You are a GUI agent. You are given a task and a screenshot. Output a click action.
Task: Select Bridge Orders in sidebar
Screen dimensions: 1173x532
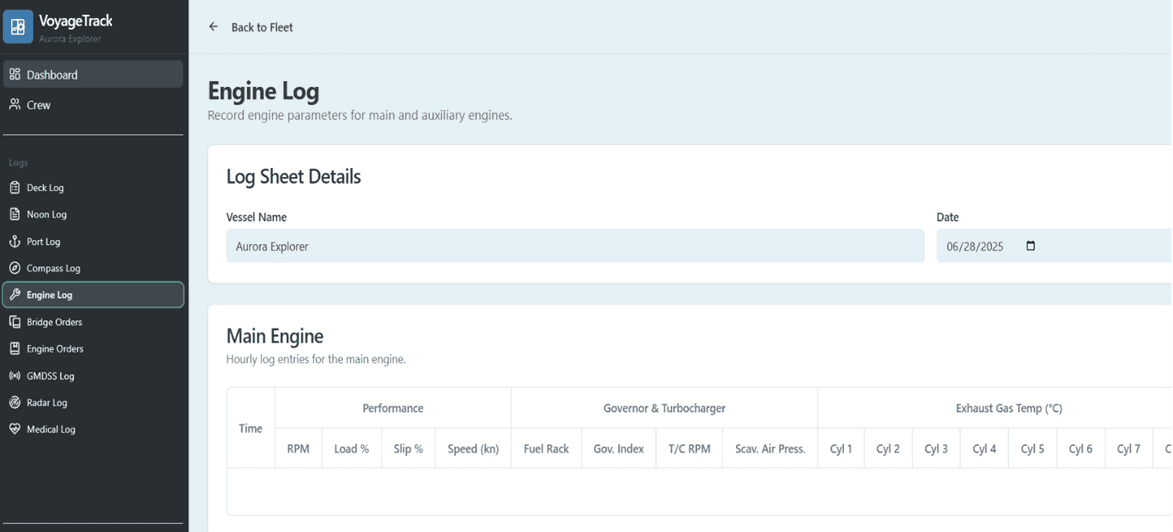pyautogui.click(x=54, y=322)
